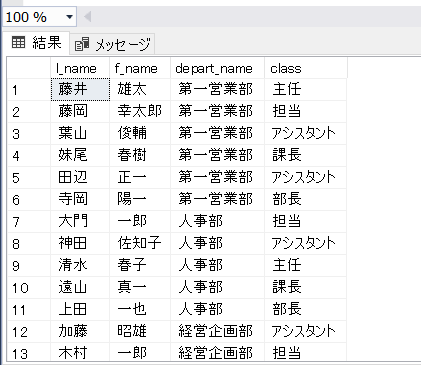
Task: Select the f_name column header
Action: (x=140, y=68)
